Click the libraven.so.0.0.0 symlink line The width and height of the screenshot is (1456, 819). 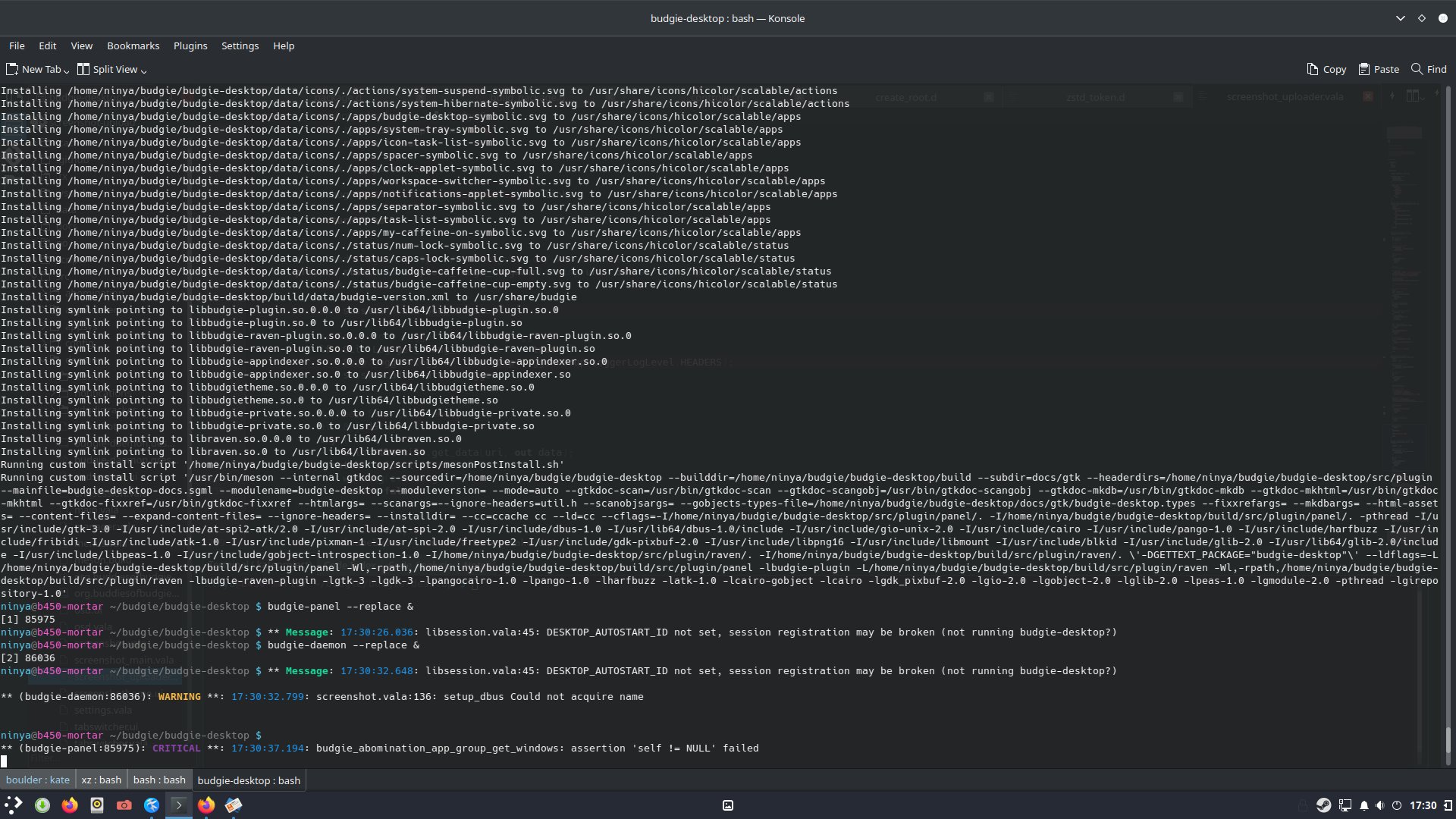tap(231, 438)
